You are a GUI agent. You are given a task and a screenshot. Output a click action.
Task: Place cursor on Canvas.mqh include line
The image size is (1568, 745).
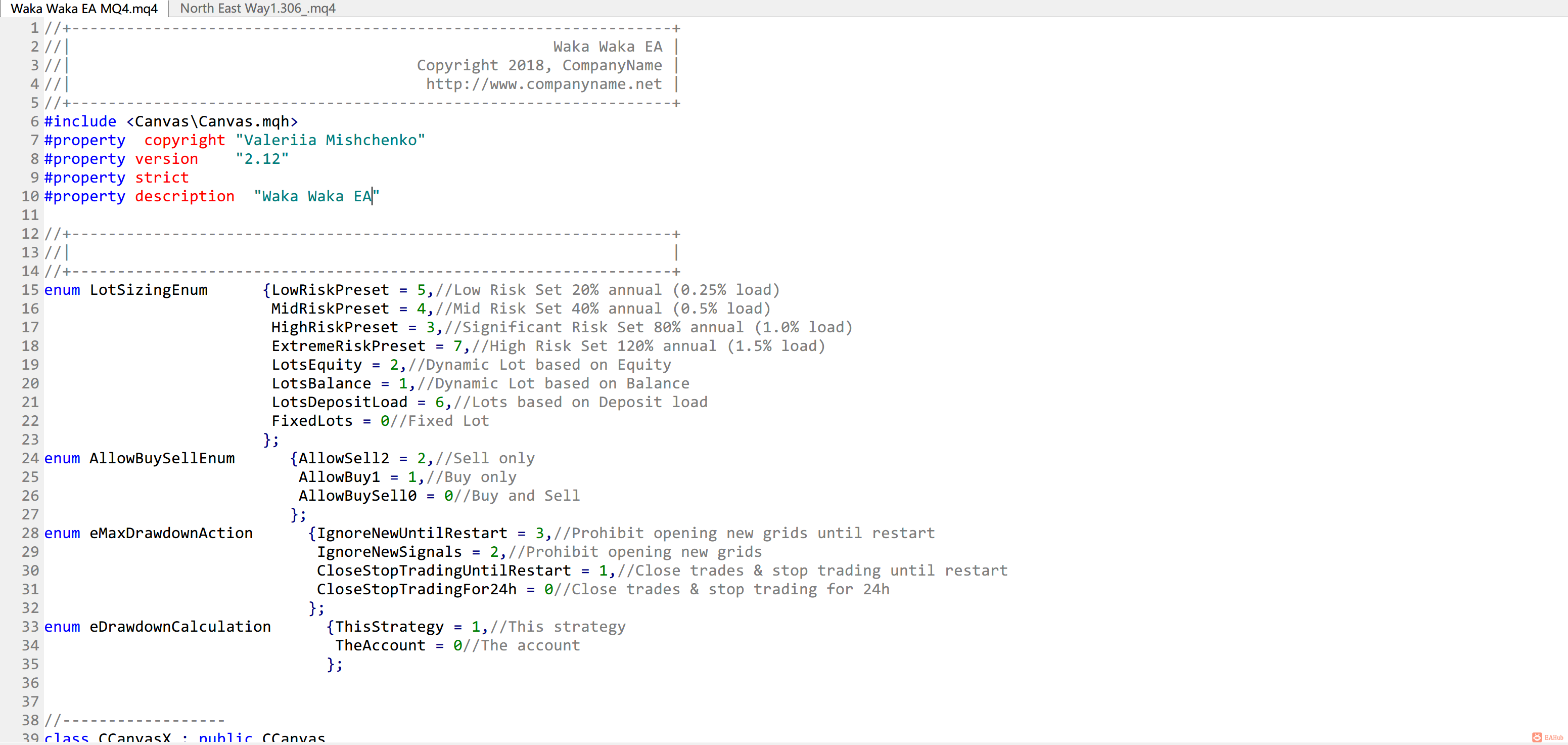click(x=170, y=121)
